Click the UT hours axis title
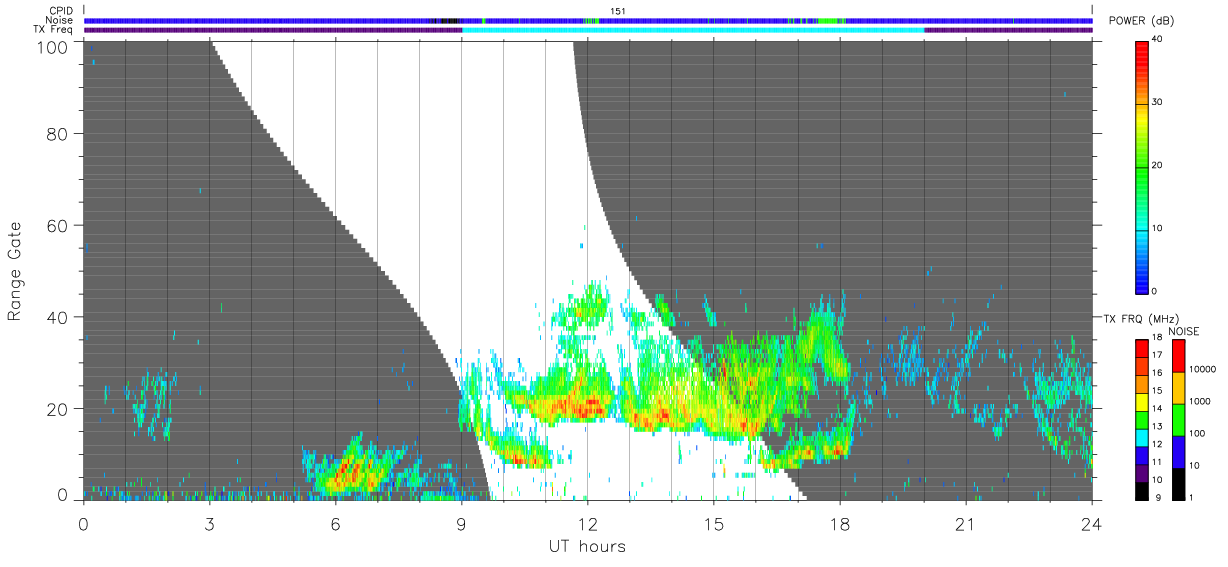This screenshot has width=1228, height=567. coord(587,547)
